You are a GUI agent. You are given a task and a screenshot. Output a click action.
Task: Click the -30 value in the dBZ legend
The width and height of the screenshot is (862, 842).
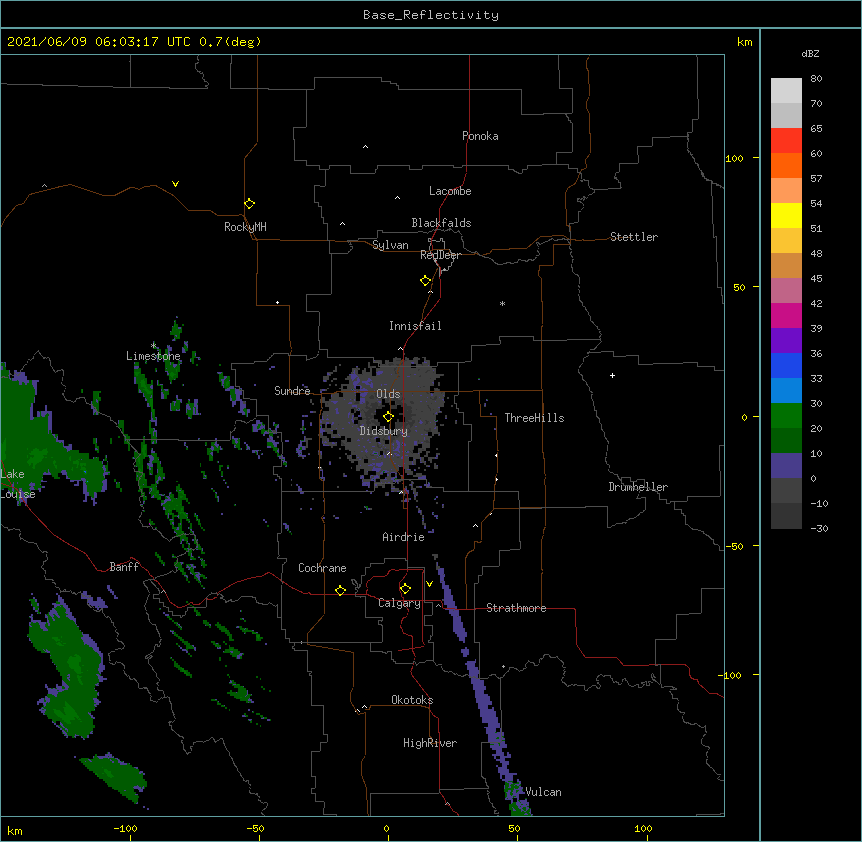pyautogui.click(x=819, y=528)
